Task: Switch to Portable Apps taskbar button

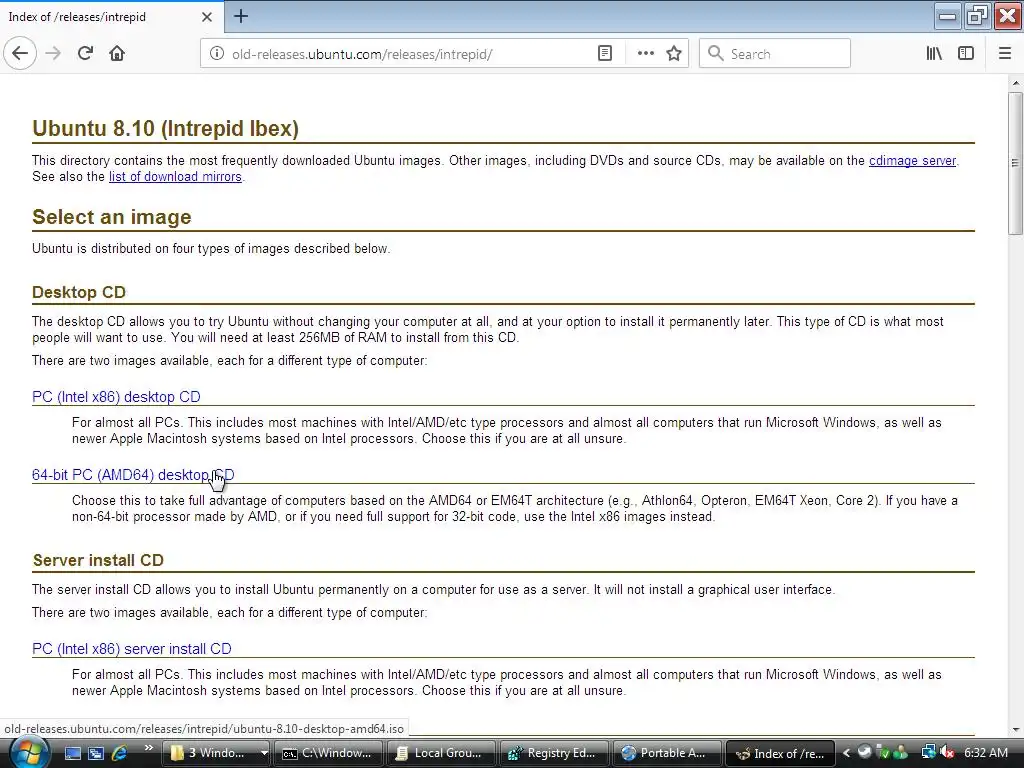Action: point(667,753)
